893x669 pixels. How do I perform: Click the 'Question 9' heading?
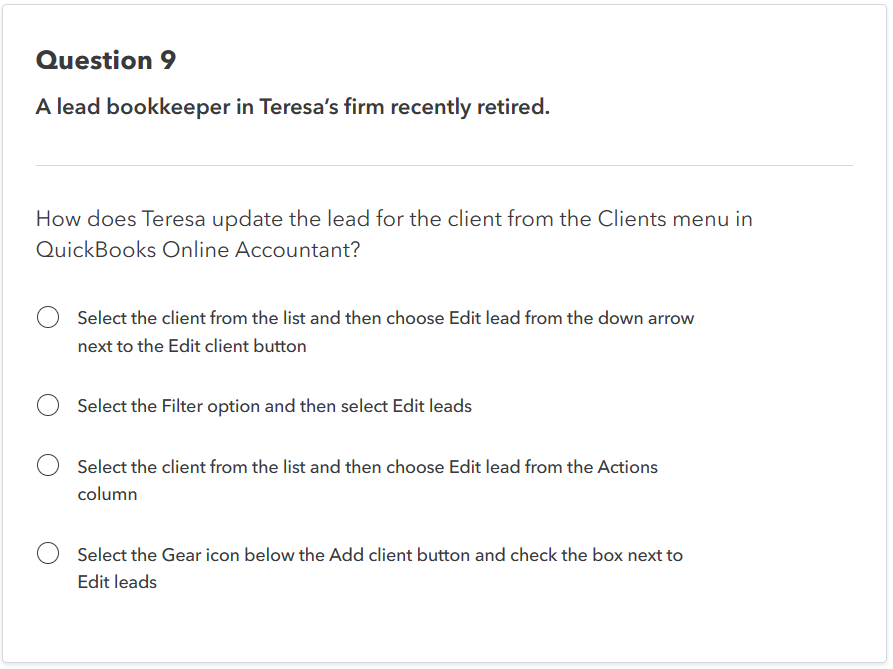pos(105,60)
